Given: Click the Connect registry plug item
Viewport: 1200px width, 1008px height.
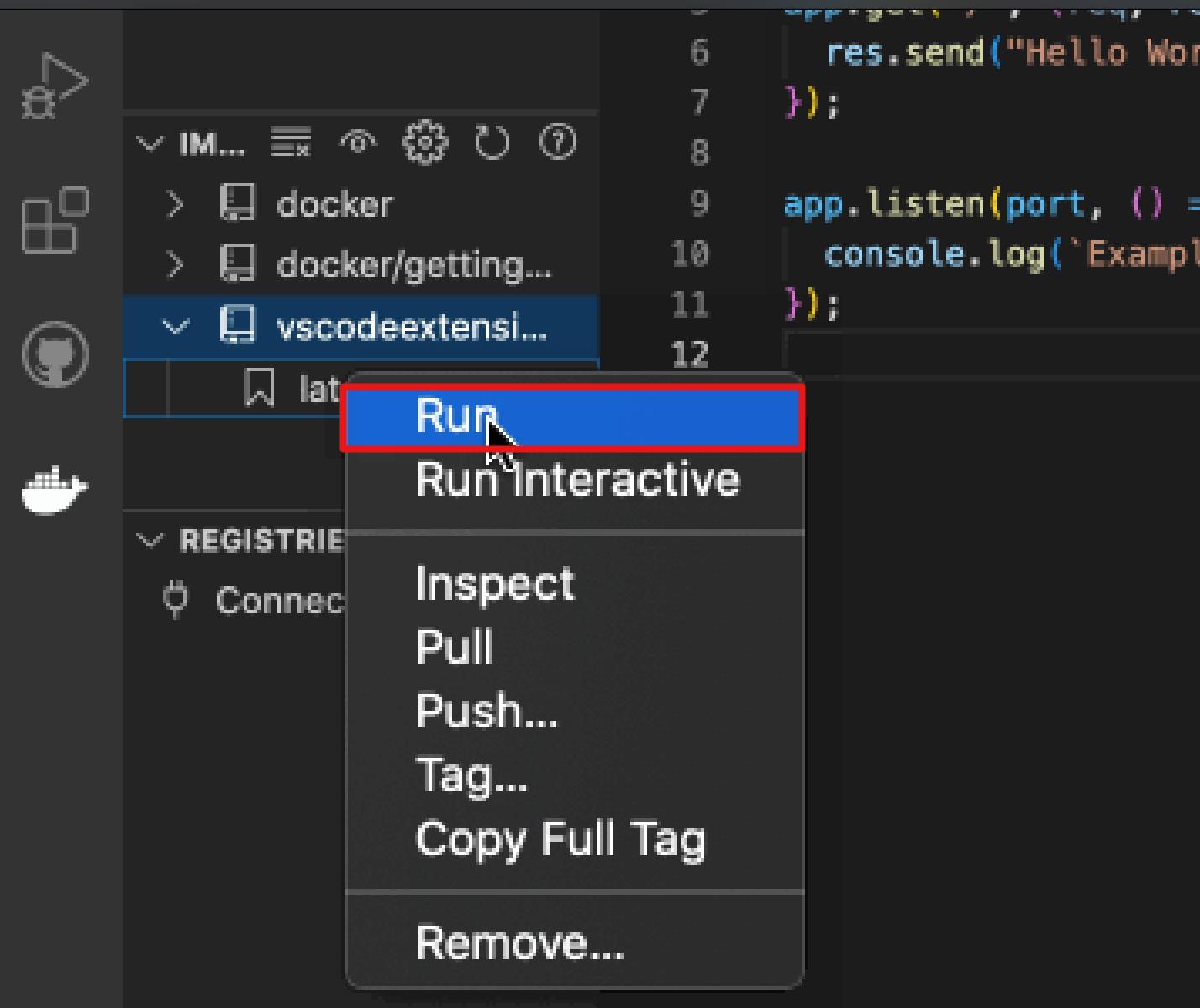Looking at the screenshot, I should pos(252,601).
